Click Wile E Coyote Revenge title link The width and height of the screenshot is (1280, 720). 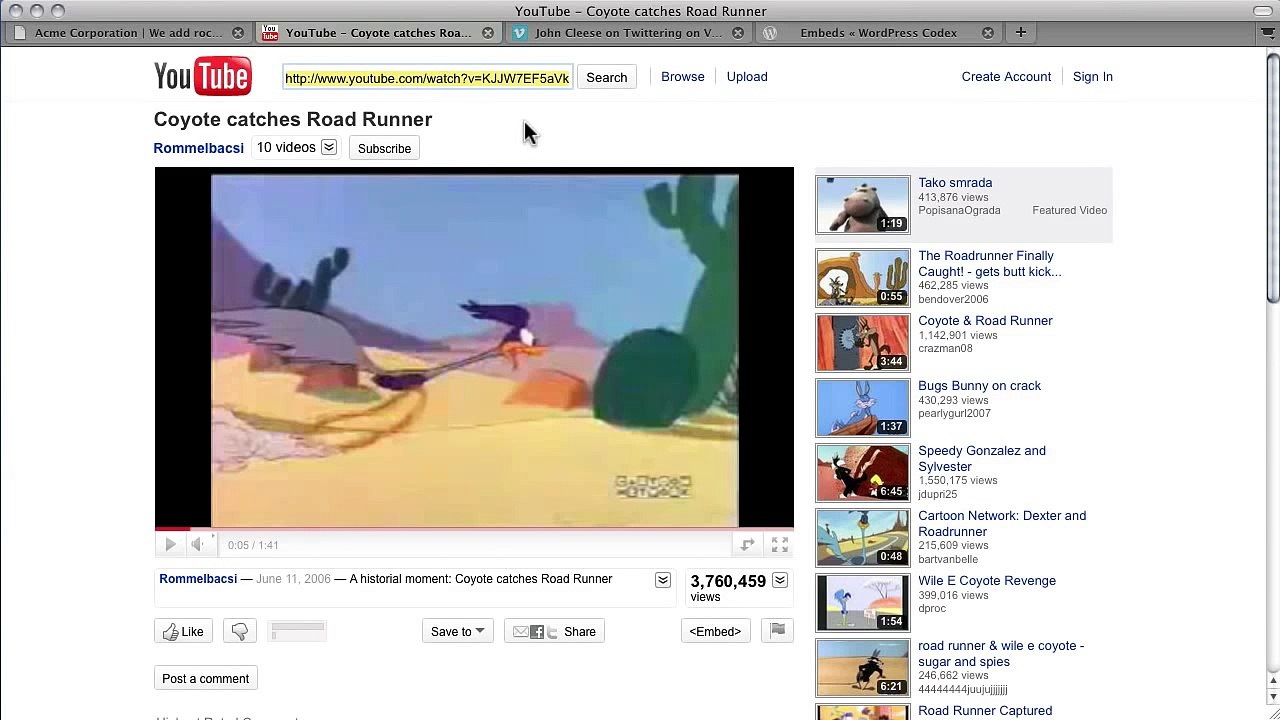pyautogui.click(x=987, y=581)
